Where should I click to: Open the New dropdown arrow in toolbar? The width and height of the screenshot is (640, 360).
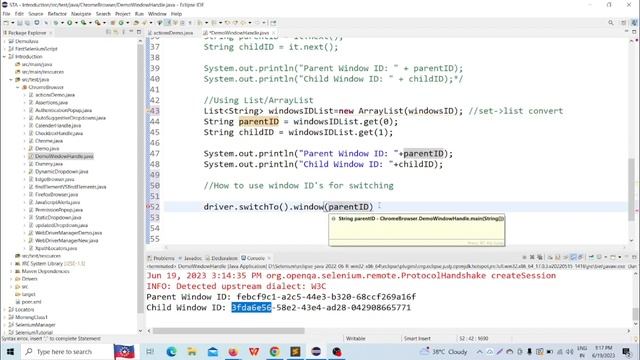[12, 23]
